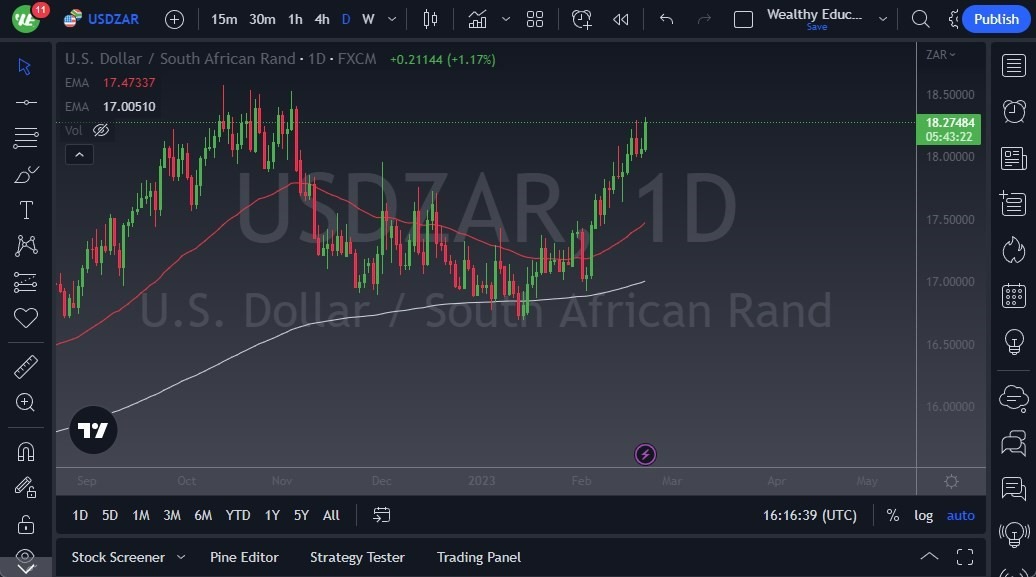Open the ZAR currency dropdown on the price axis
The width and height of the screenshot is (1036, 577).
coord(938,55)
